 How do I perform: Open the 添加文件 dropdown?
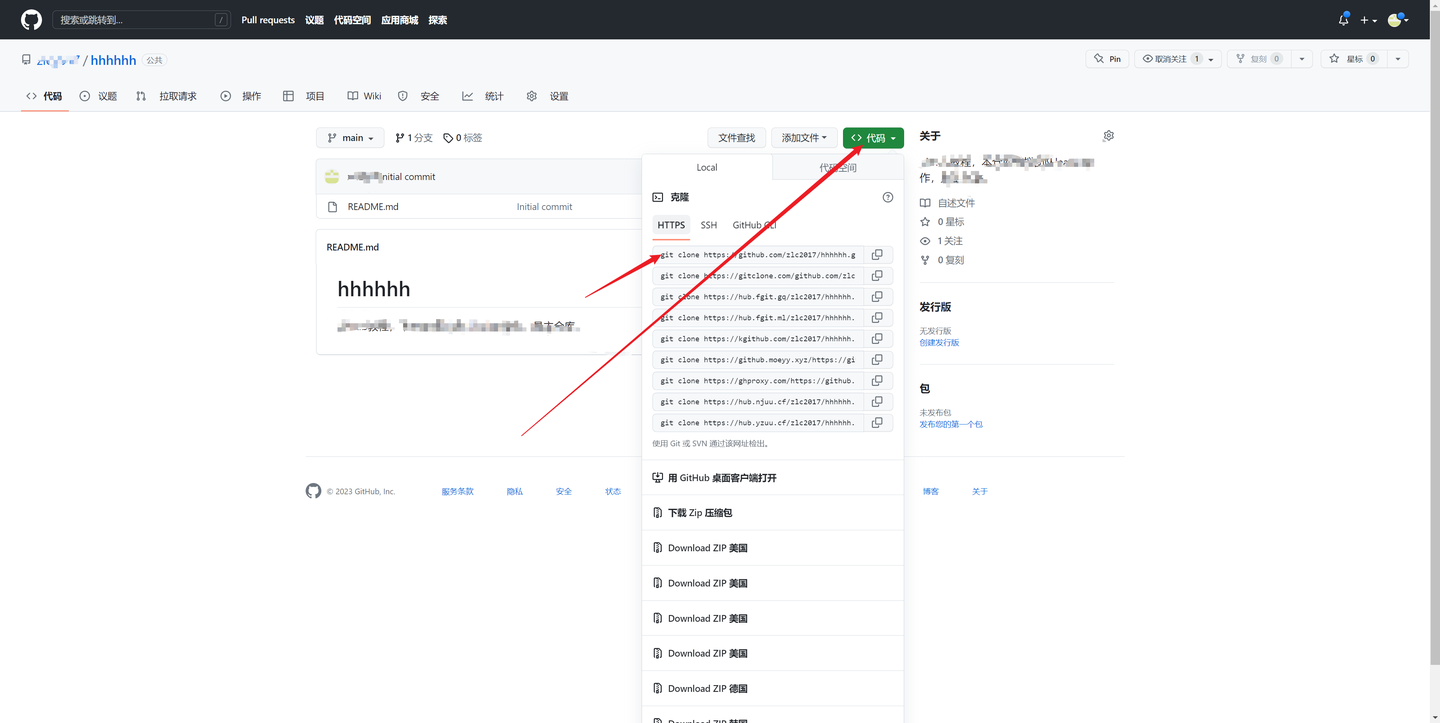(x=803, y=137)
